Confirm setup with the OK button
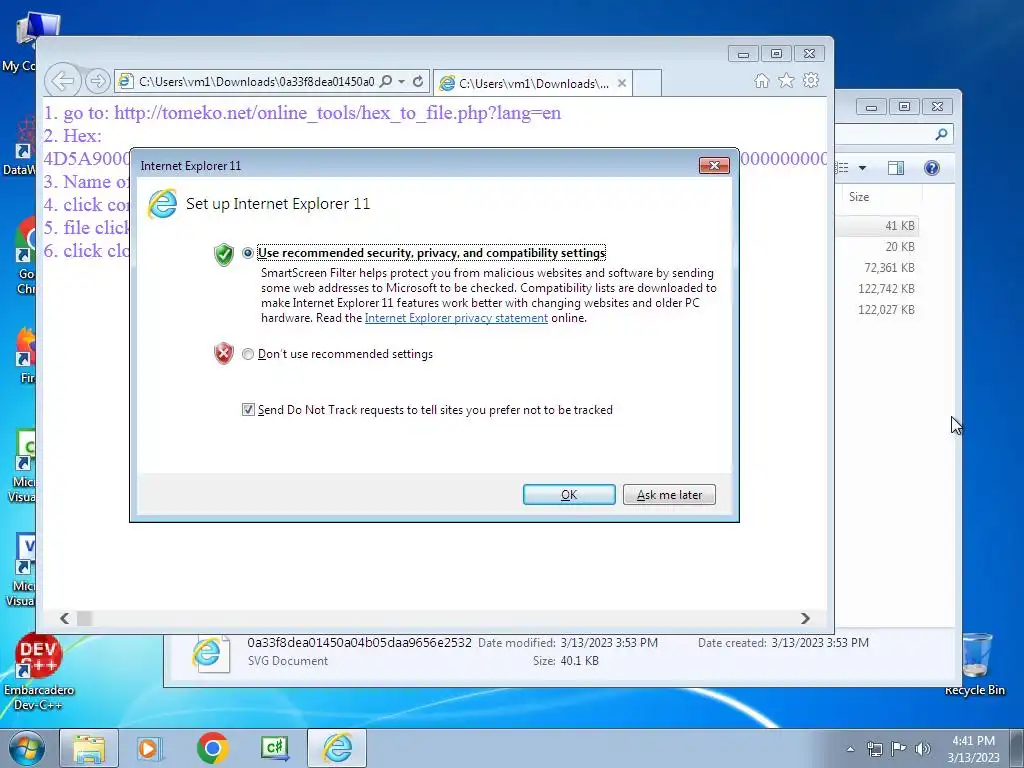This screenshot has height=768, width=1024. [x=569, y=494]
